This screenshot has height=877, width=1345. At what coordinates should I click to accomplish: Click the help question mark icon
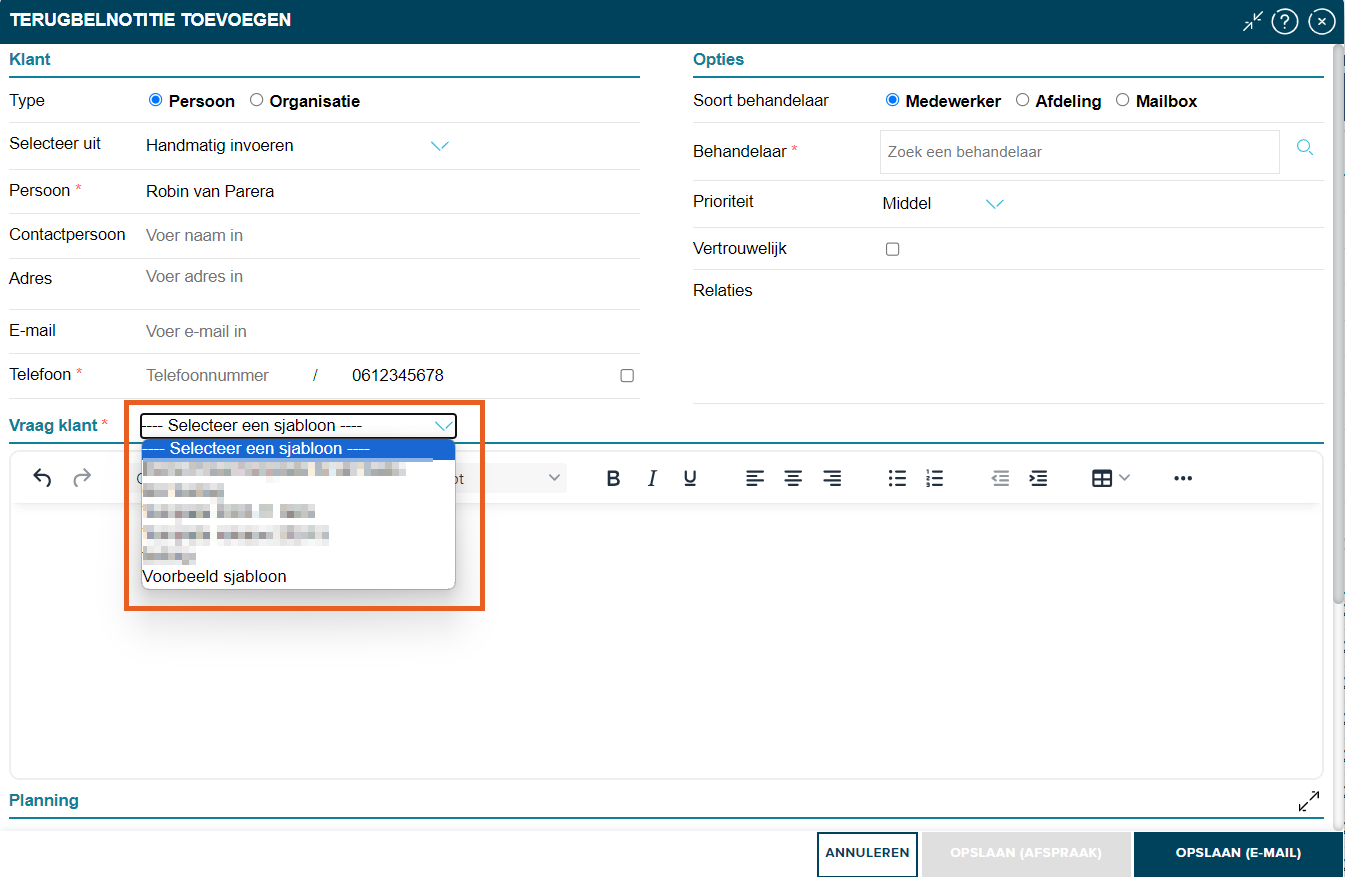click(x=1285, y=21)
